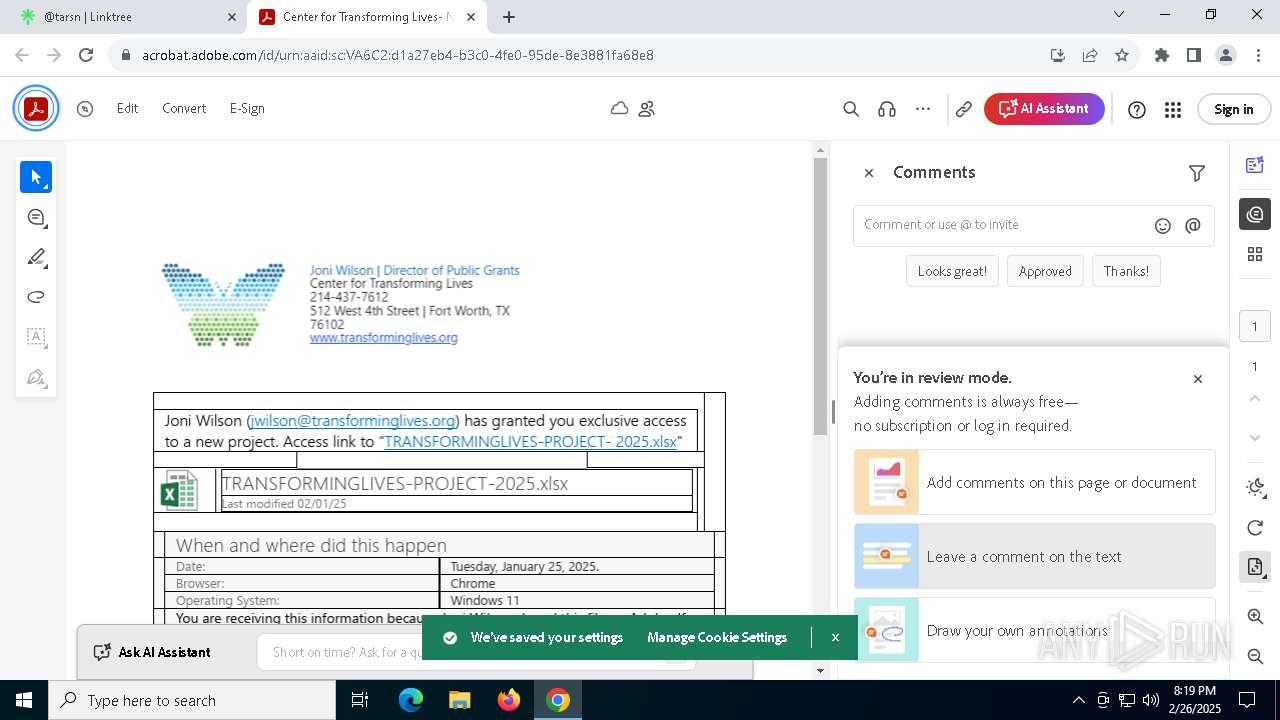The width and height of the screenshot is (1280, 720).
Task: Open the Adobe Acrobat home logo
Action: [x=36, y=109]
